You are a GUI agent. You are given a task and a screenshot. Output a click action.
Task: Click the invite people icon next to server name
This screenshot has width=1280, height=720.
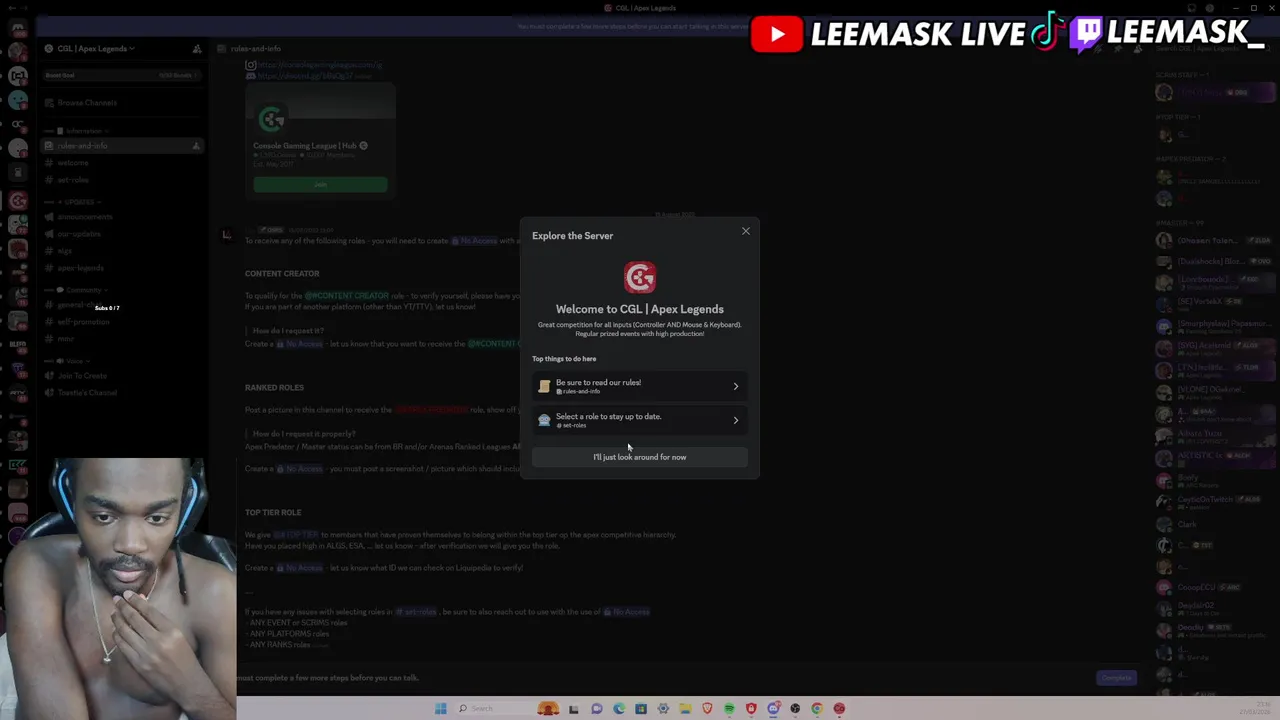pos(197,48)
